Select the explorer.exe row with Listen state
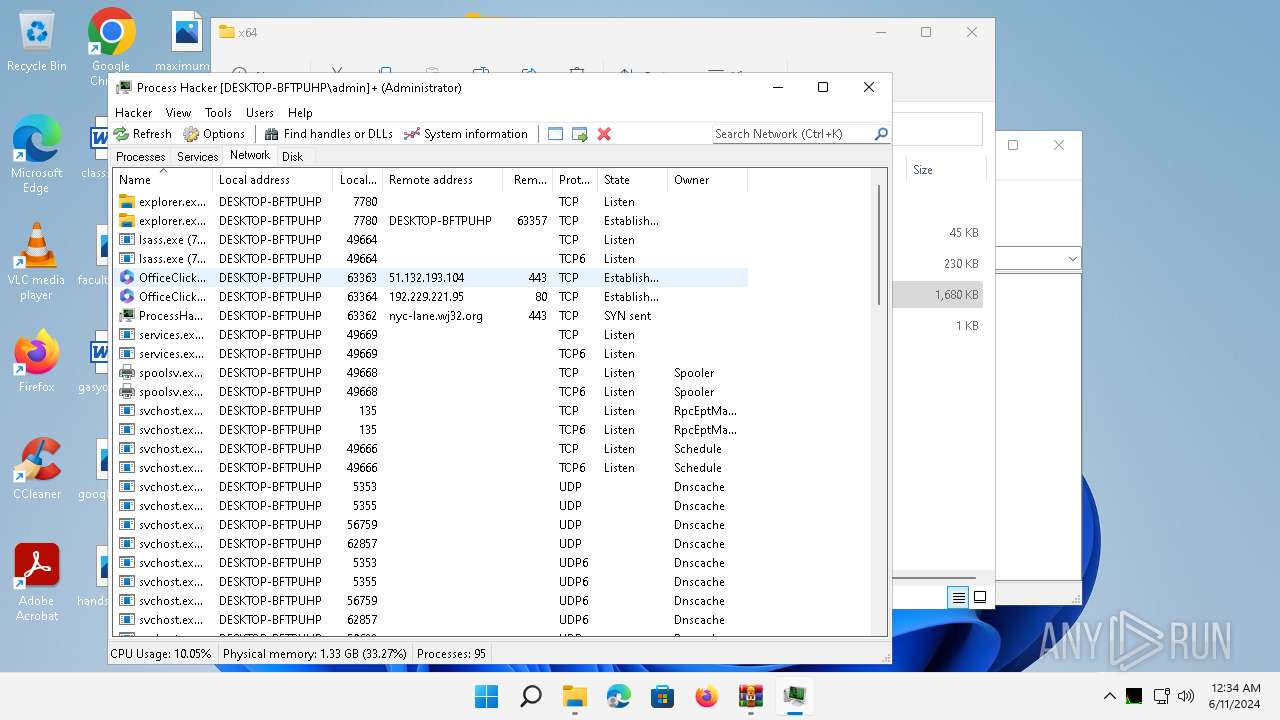The image size is (1280, 720). 431,202
